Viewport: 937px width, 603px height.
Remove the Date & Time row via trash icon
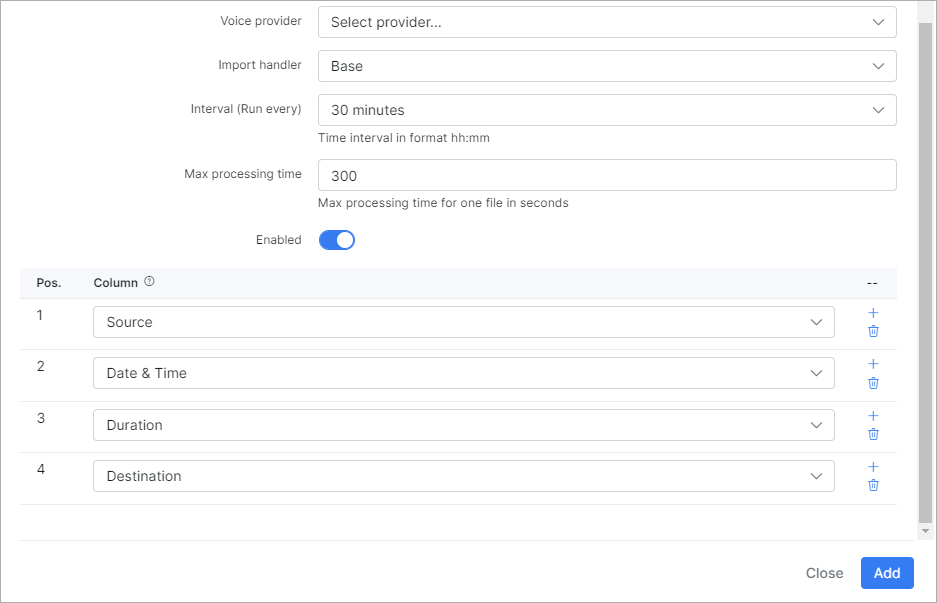coord(872,383)
